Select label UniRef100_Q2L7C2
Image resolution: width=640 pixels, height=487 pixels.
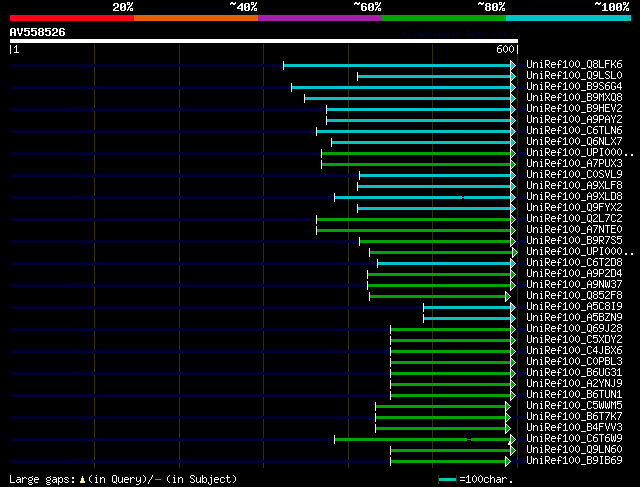(x=574, y=218)
